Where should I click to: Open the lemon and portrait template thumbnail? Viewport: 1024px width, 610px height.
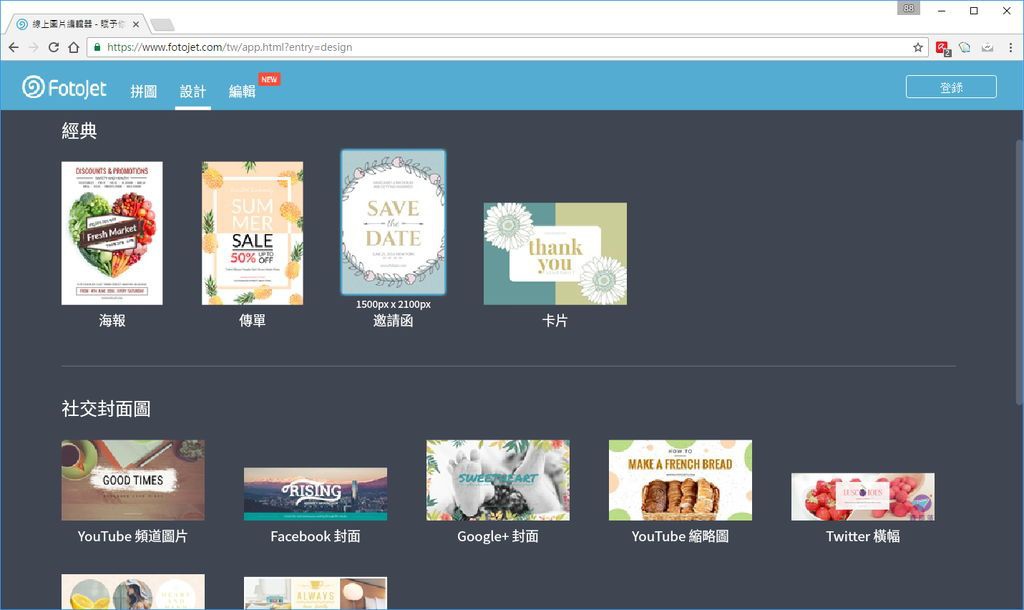click(x=133, y=592)
